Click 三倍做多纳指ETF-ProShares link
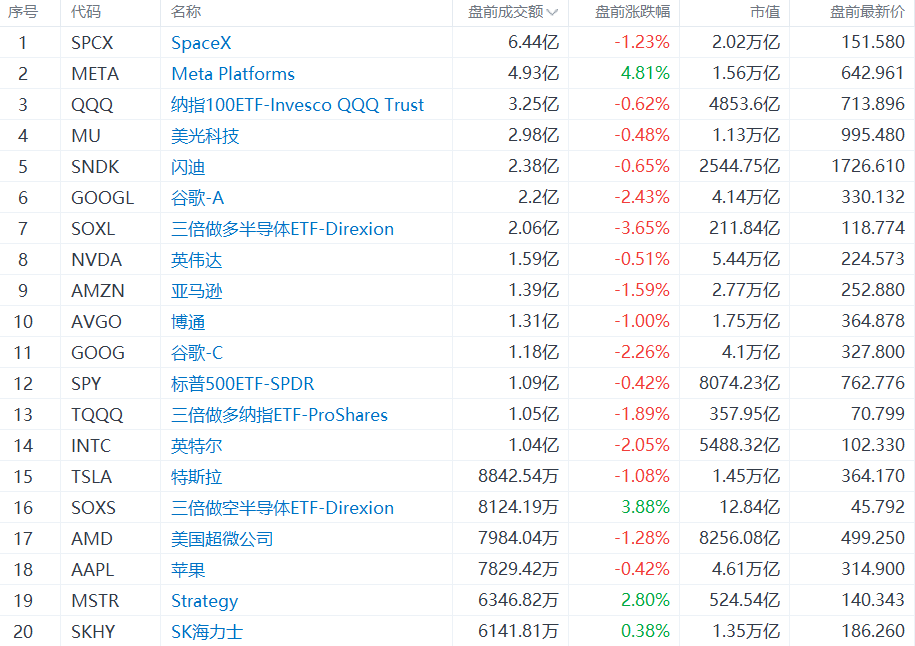 (279, 414)
